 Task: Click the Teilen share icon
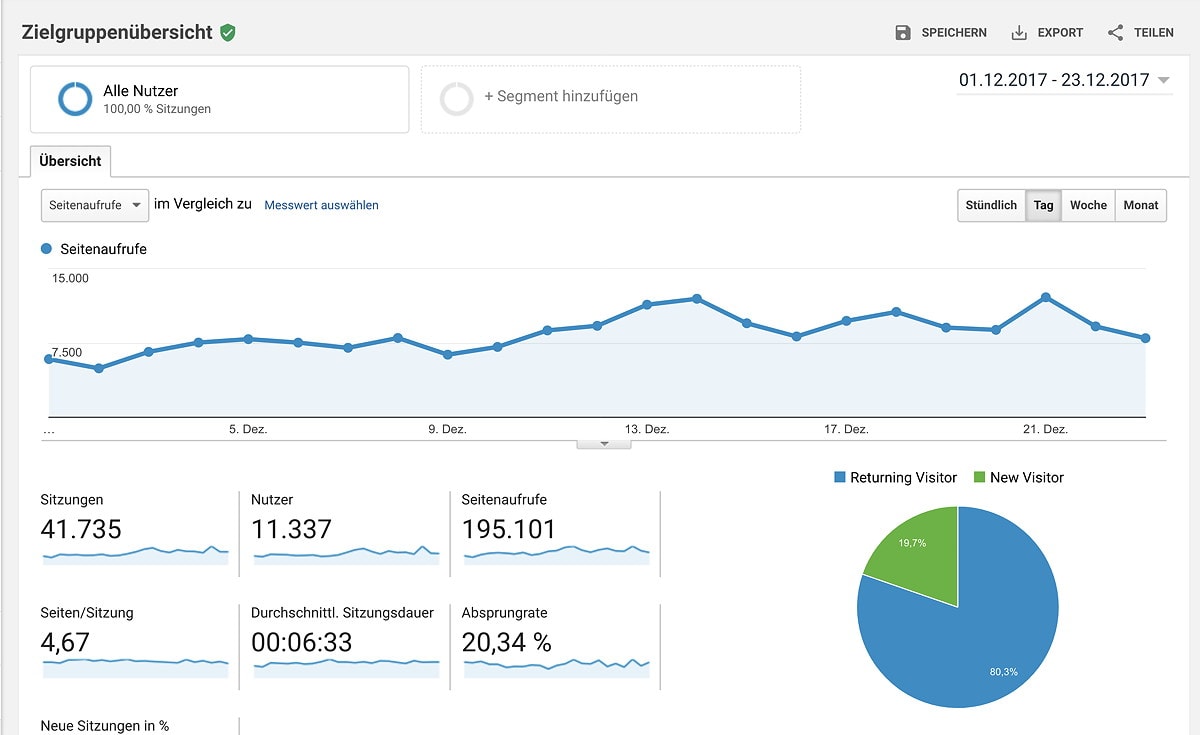(x=1115, y=33)
